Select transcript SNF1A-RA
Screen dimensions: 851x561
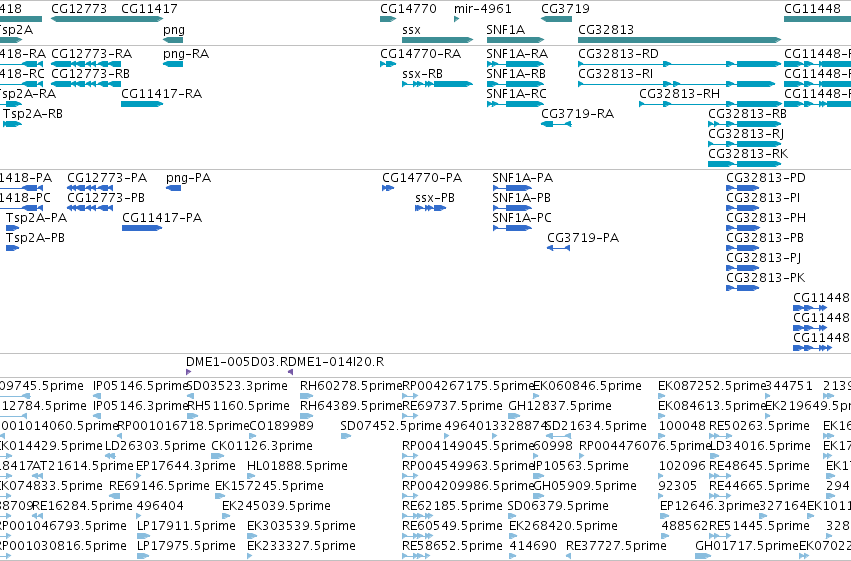pos(515,64)
